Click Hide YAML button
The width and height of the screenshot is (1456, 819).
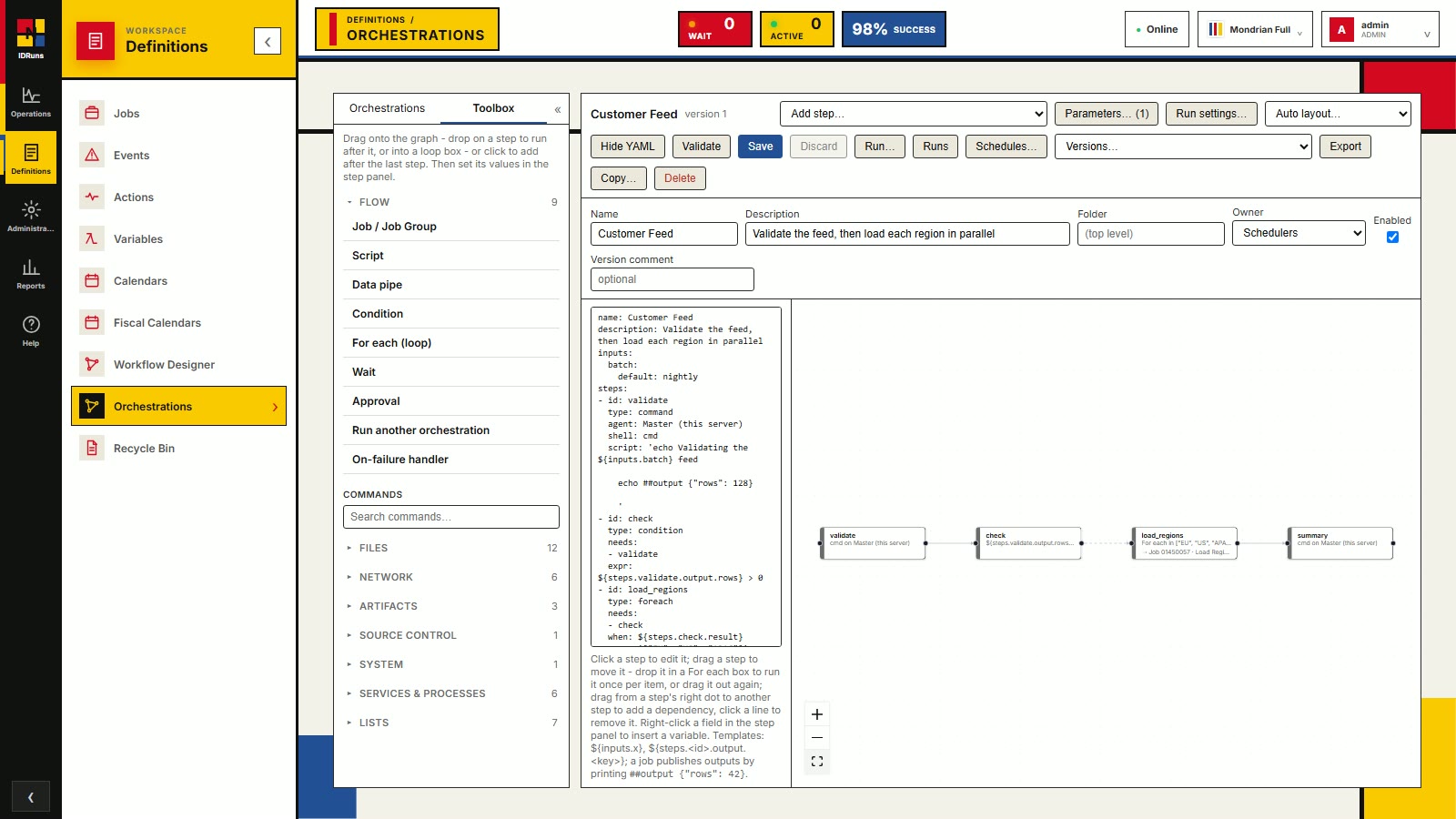coord(628,147)
